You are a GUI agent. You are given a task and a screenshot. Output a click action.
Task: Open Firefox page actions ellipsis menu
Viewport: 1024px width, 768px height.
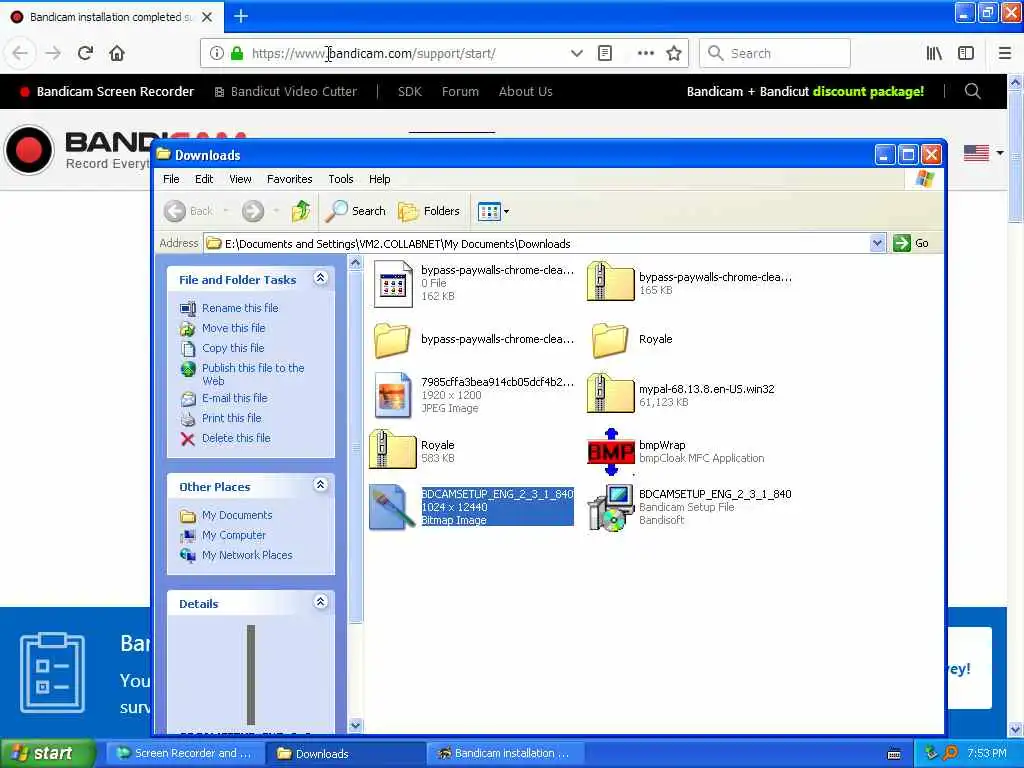pyautogui.click(x=645, y=53)
